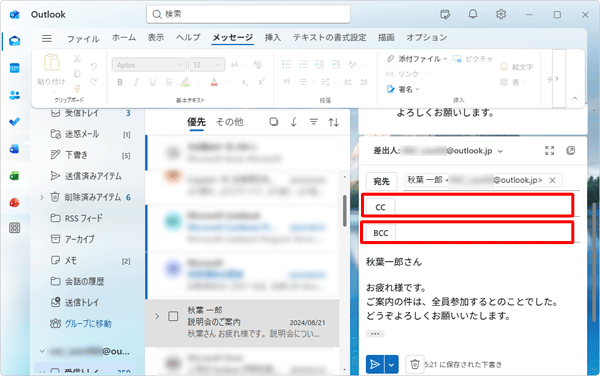Send the message with the blue button

(x=375, y=365)
